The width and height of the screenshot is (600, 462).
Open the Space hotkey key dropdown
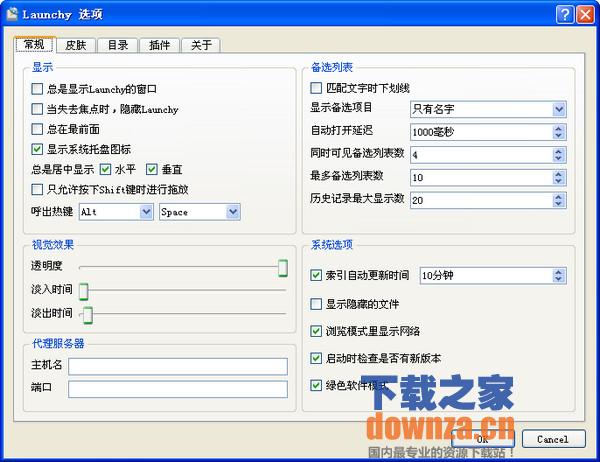pyautogui.click(x=233, y=212)
